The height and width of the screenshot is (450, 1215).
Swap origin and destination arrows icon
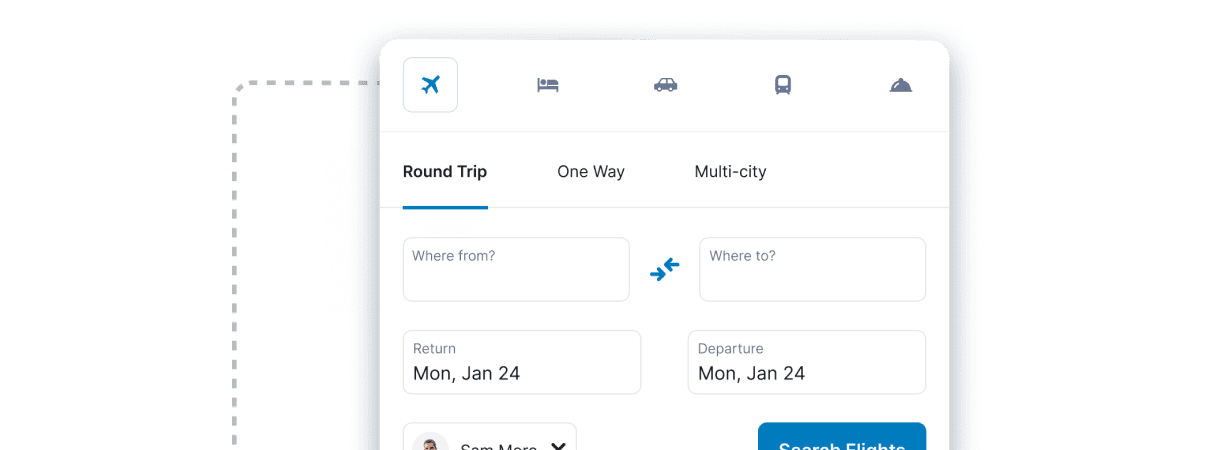coord(664,269)
